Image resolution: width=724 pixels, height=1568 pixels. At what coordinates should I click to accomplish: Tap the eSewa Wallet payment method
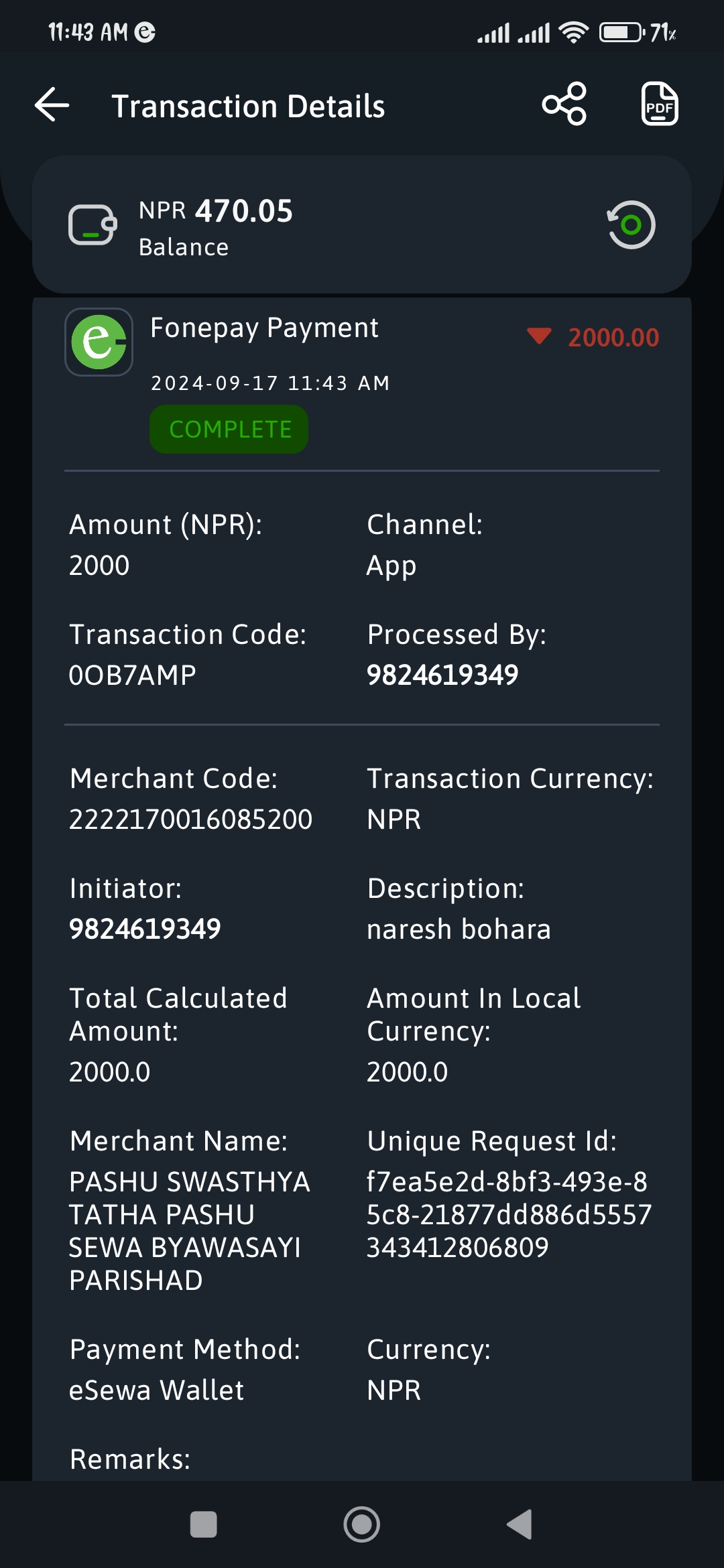156,1390
